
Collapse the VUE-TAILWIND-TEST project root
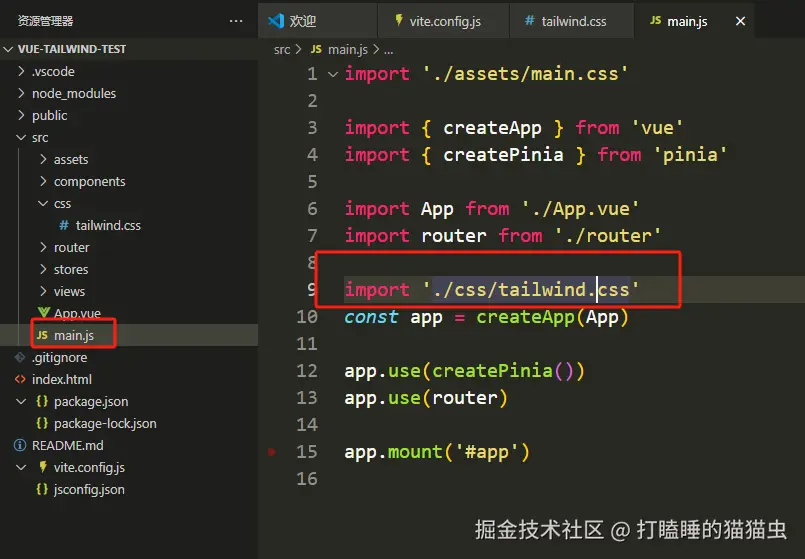8,49
